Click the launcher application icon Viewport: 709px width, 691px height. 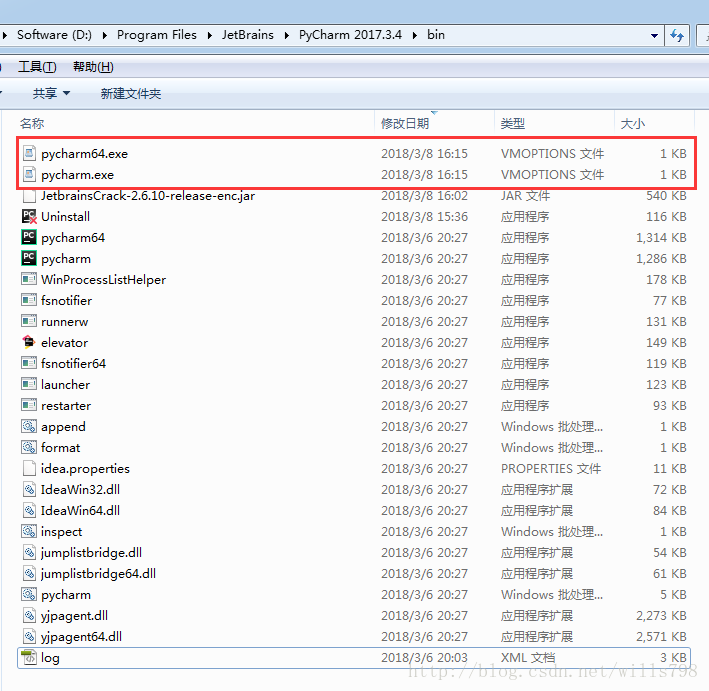29,384
